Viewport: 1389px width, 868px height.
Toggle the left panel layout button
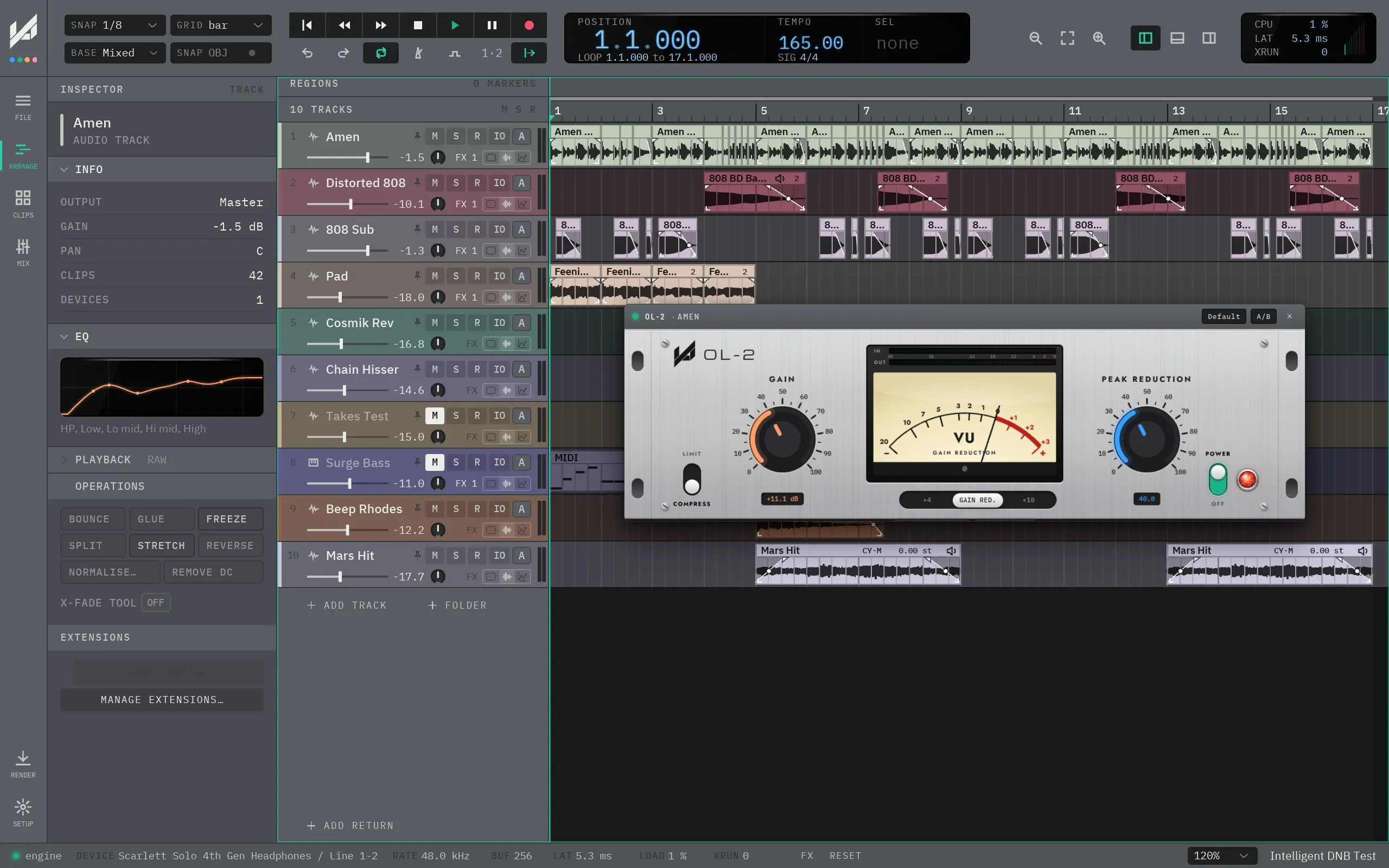(1145, 39)
